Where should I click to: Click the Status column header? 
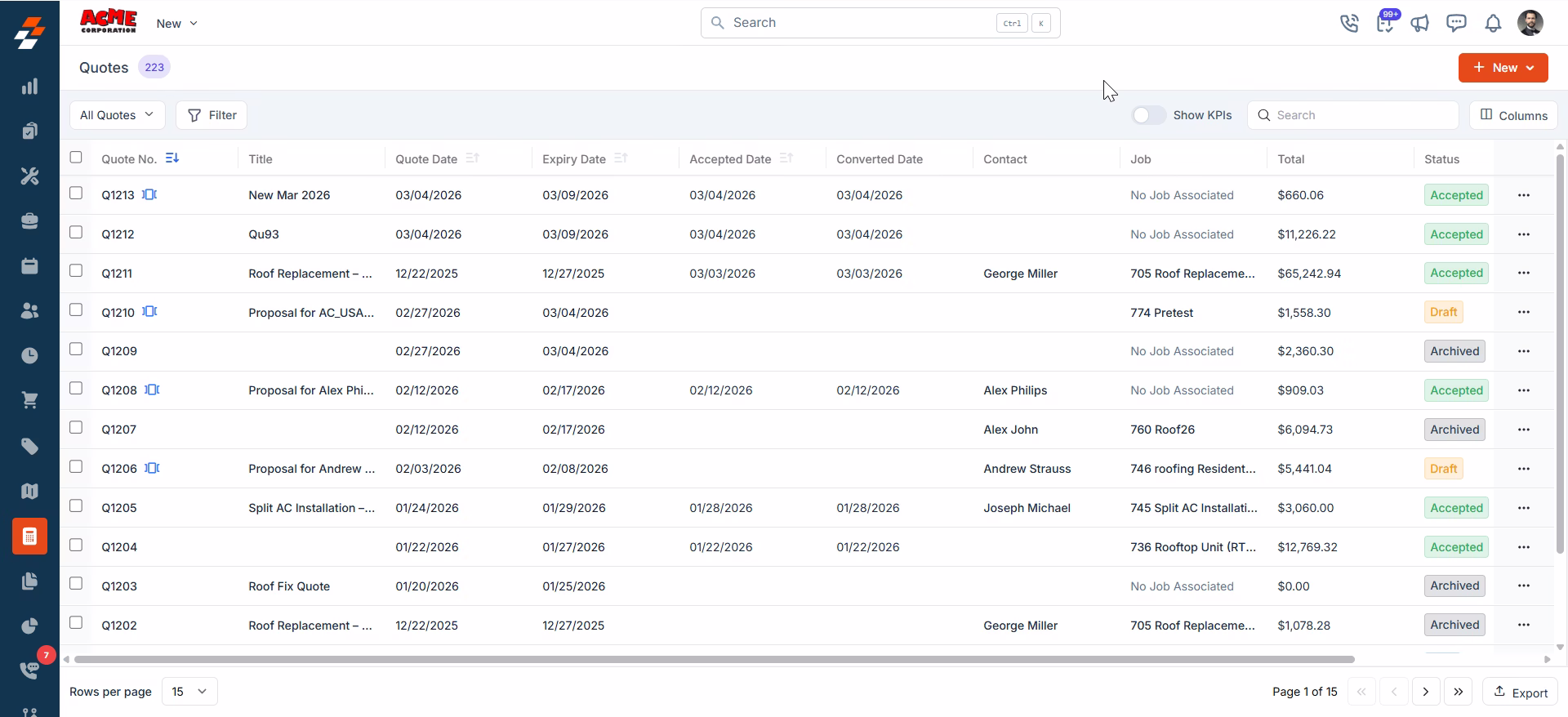[x=1441, y=159]
